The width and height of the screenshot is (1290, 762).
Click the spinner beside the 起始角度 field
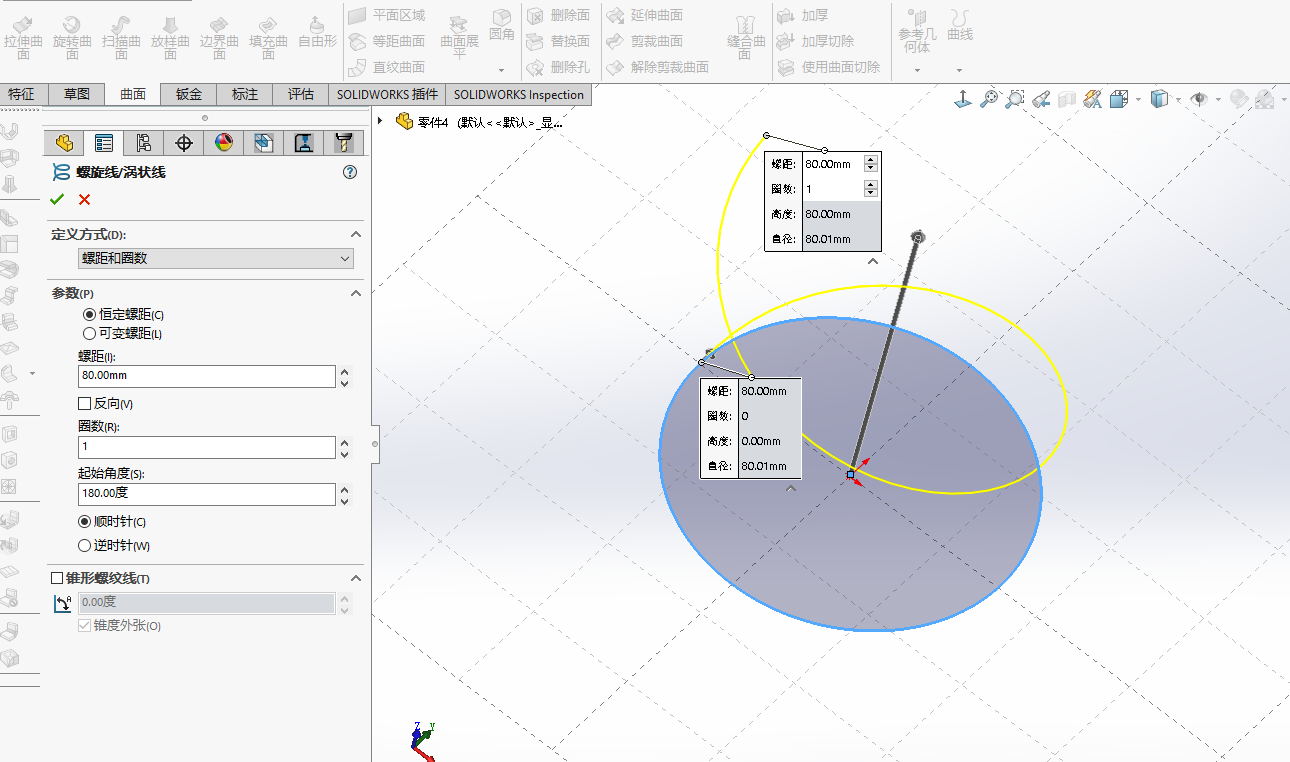point(345,494)
